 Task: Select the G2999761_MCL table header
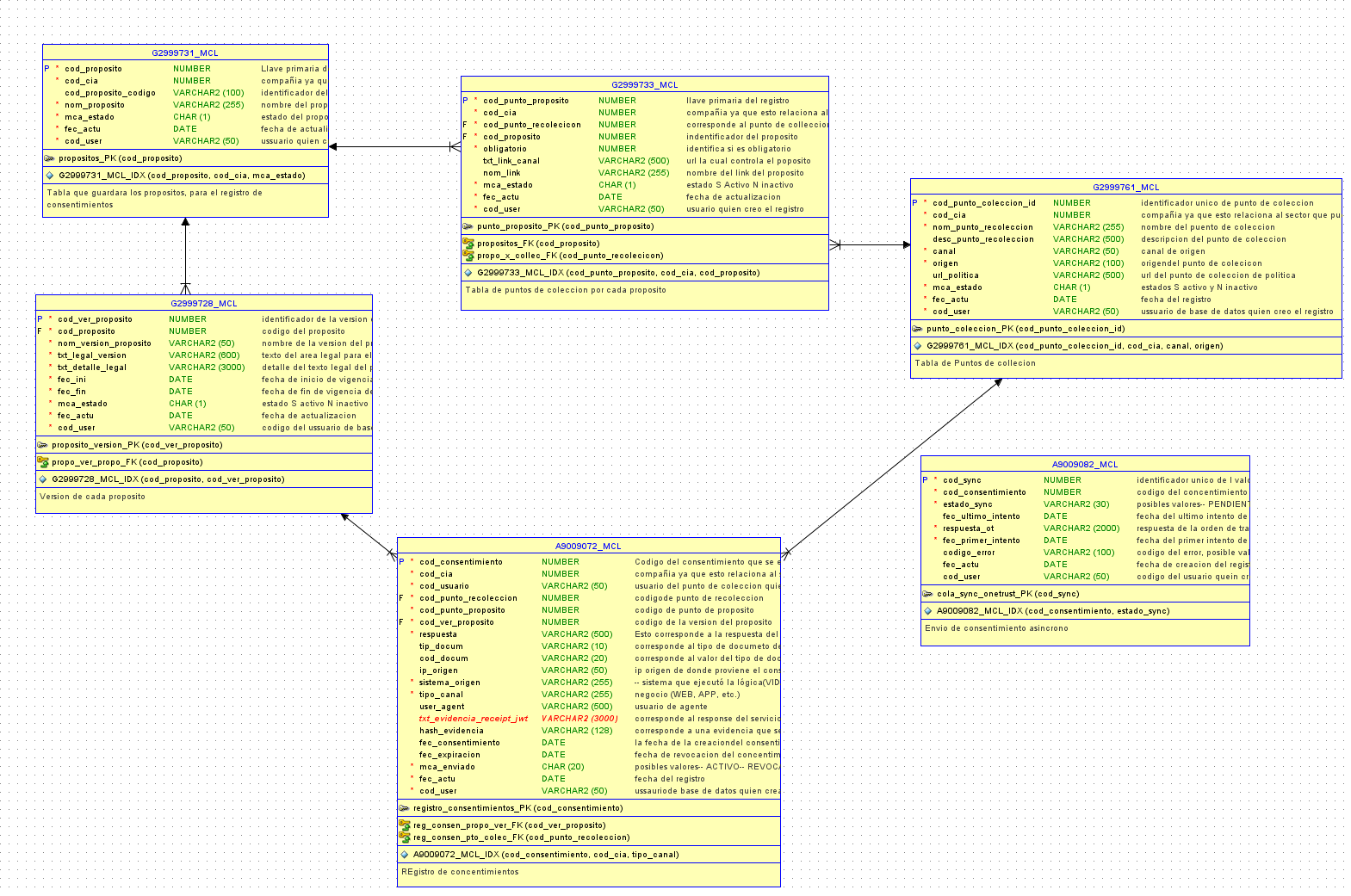pos(1126,188)
